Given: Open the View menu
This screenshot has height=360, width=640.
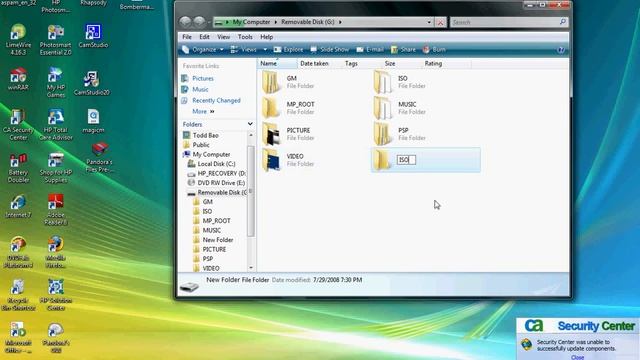Looking at the screenshot, I should [x=224, y=37].
